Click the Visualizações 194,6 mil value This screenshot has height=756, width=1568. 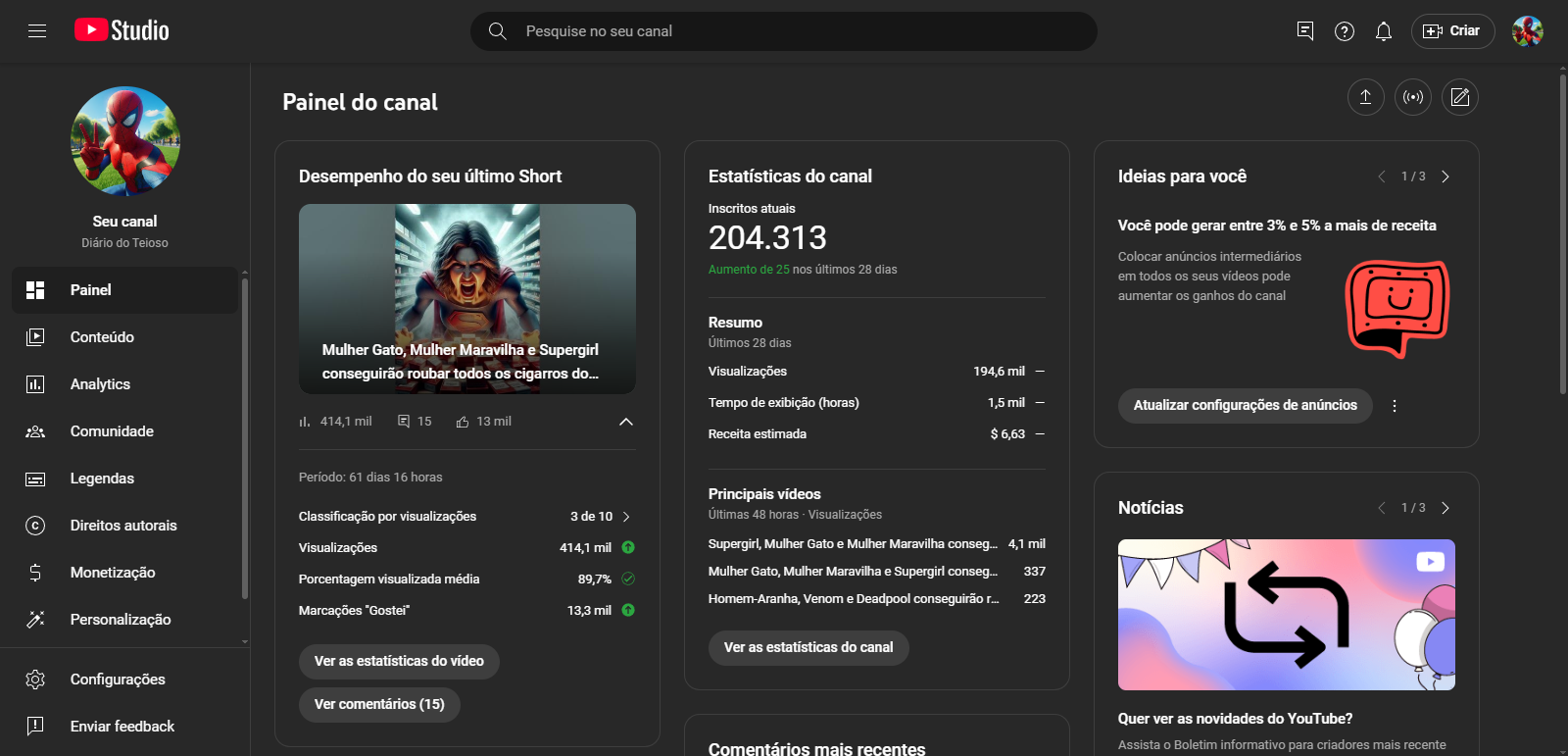(999, 372)
